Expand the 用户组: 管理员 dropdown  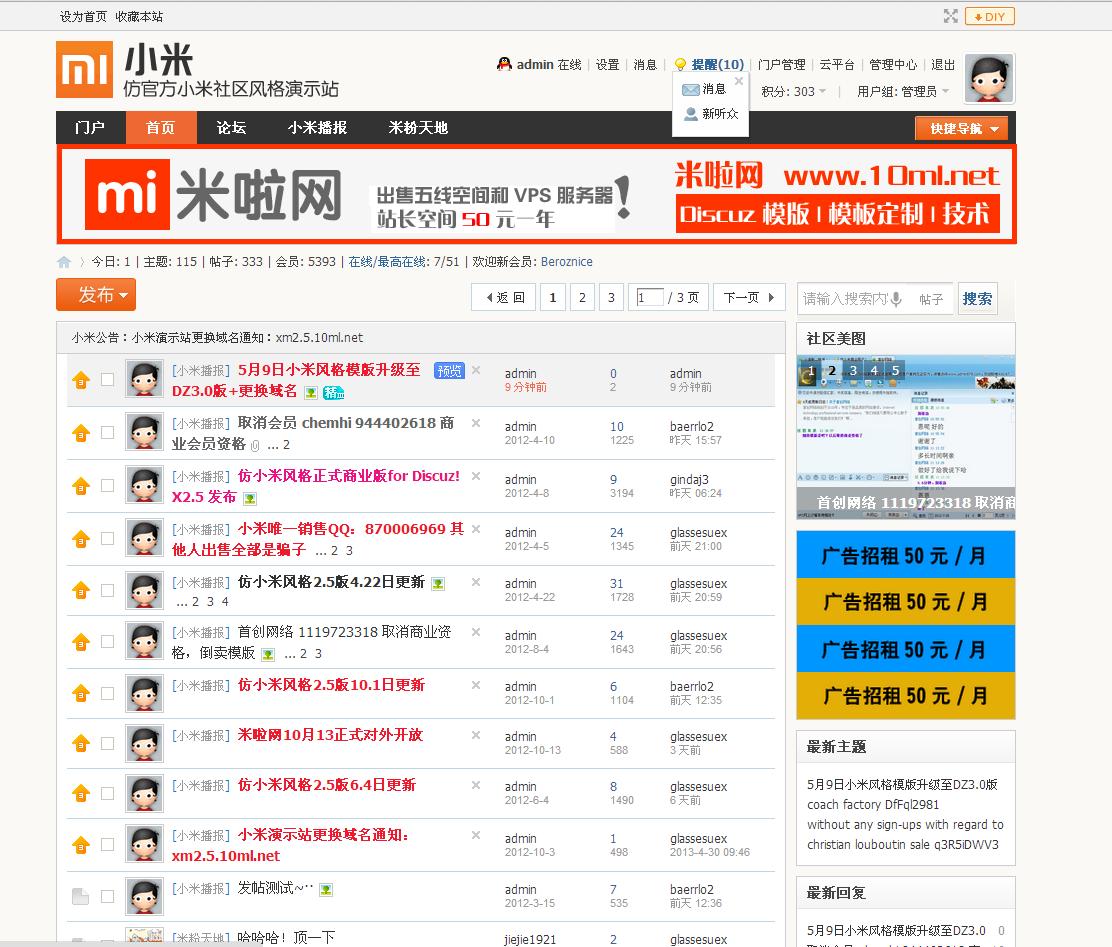point(903,92)
